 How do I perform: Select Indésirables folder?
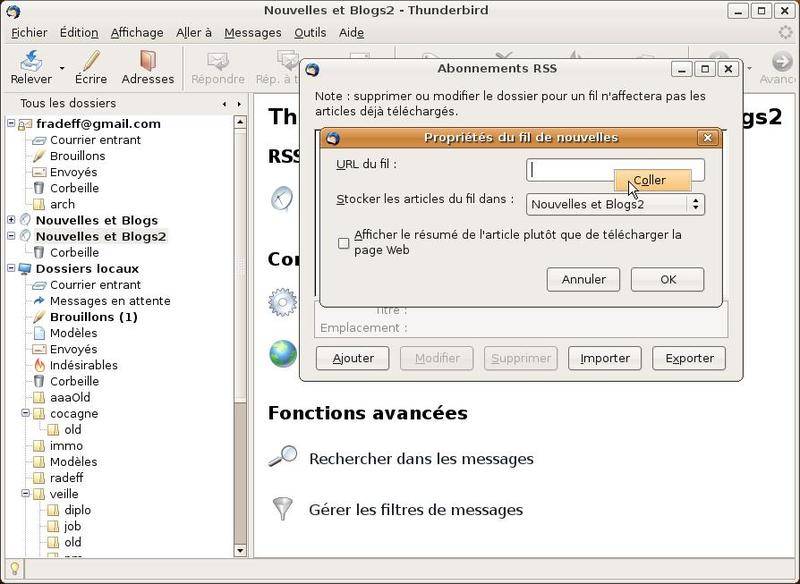[83, 365]
